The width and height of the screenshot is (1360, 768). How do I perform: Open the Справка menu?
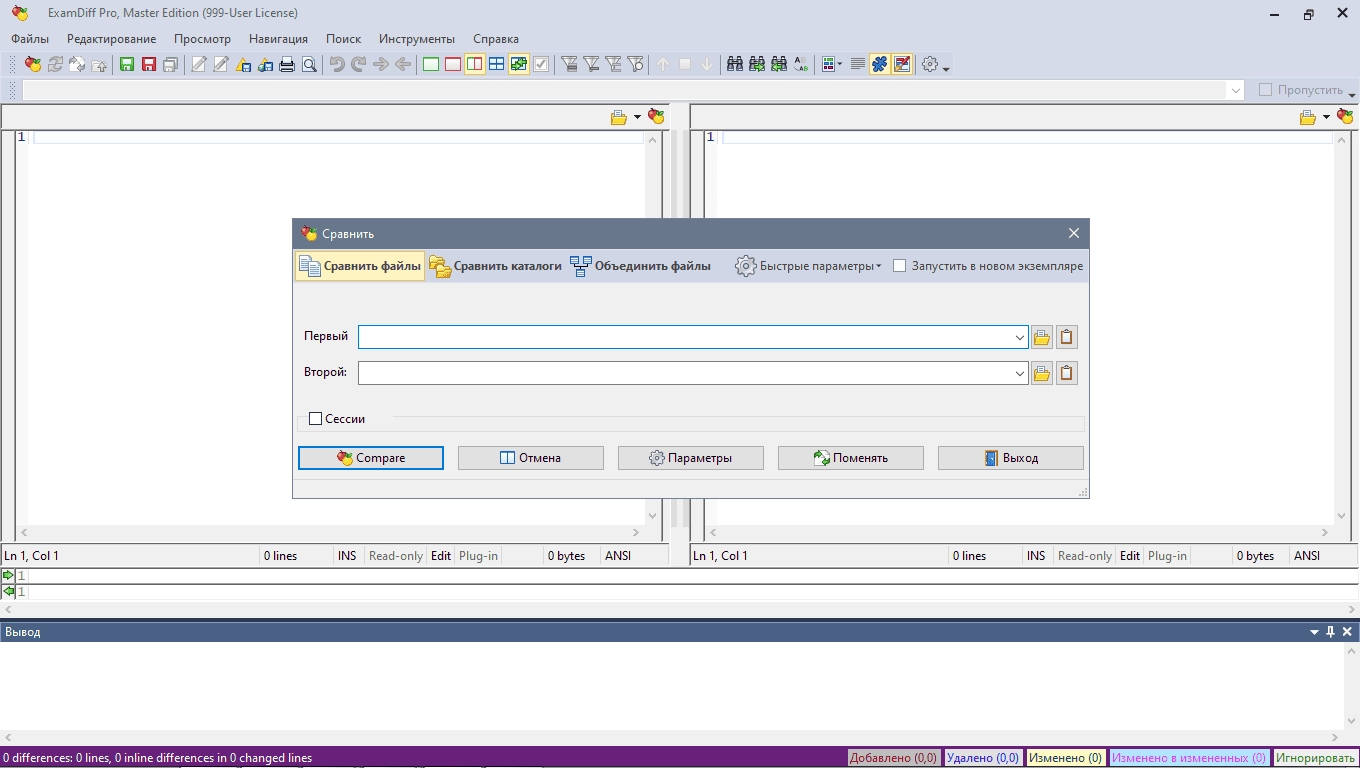click(496, 39)
